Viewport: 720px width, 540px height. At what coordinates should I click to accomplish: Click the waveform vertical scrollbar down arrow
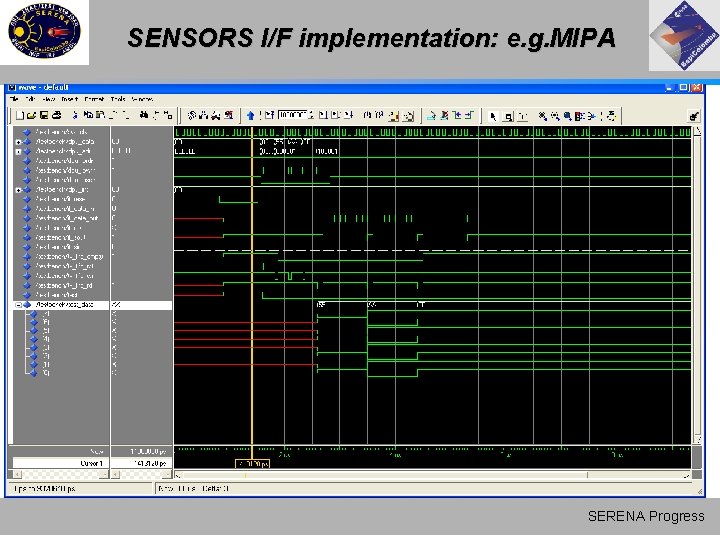pyautogui.click(x=697, y=439)
